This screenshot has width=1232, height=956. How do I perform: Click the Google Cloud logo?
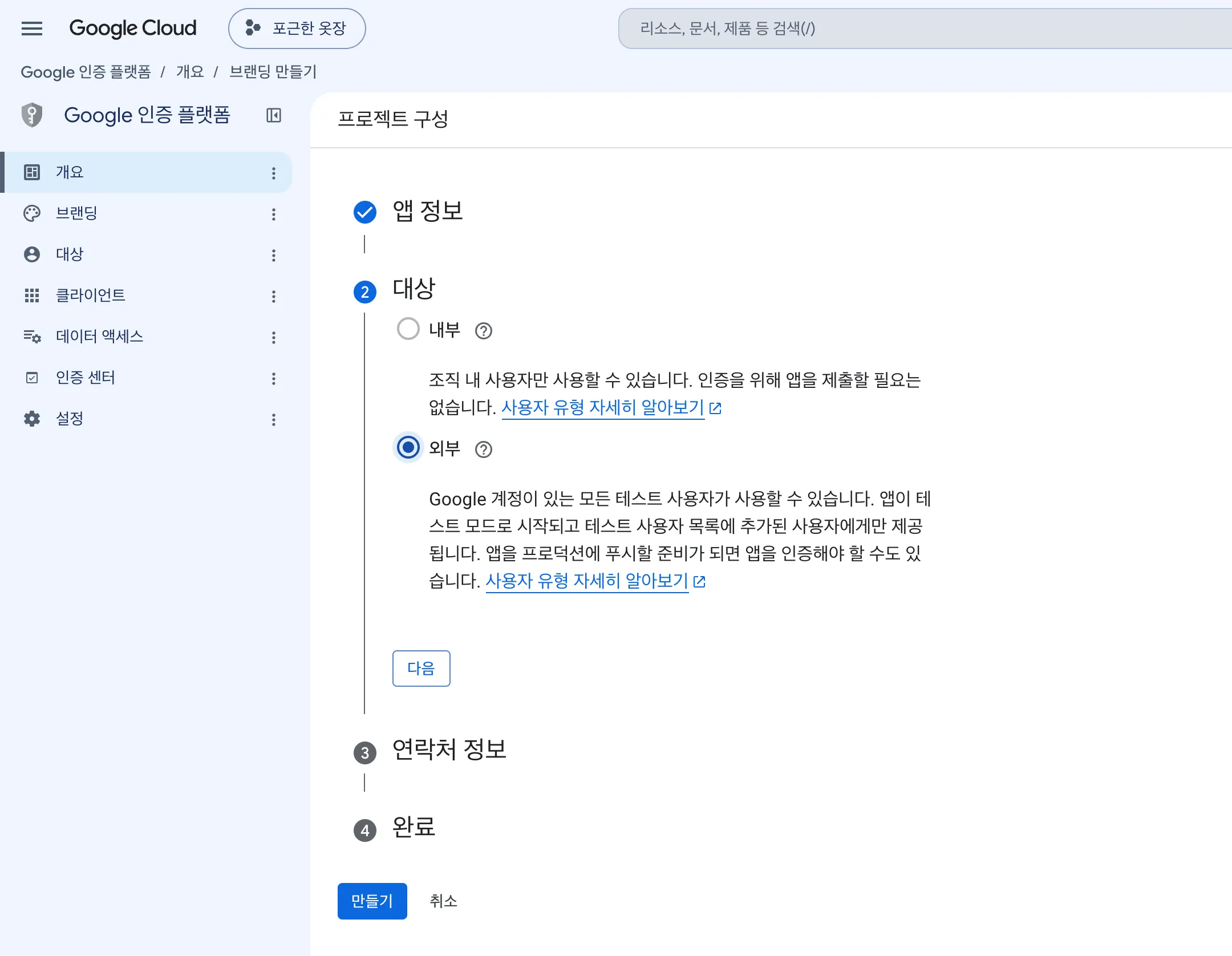(132, 28)
